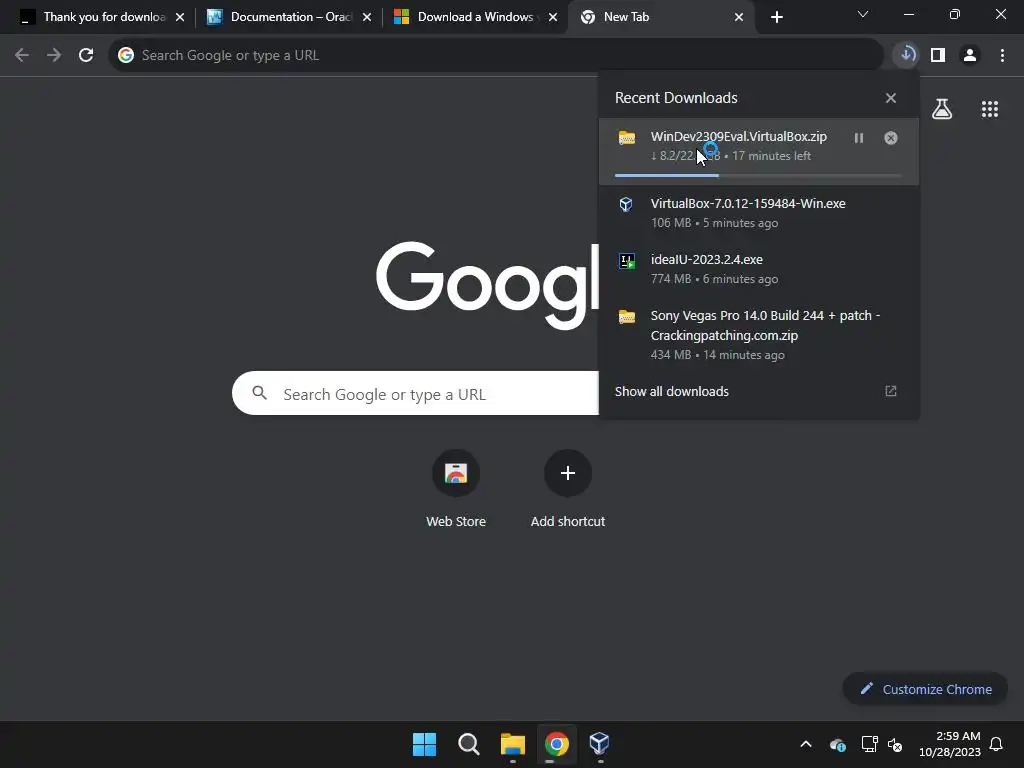Open the clock and date flyout
The width and height of the screenshot is (1024, 768).
[x=950, y=744]
